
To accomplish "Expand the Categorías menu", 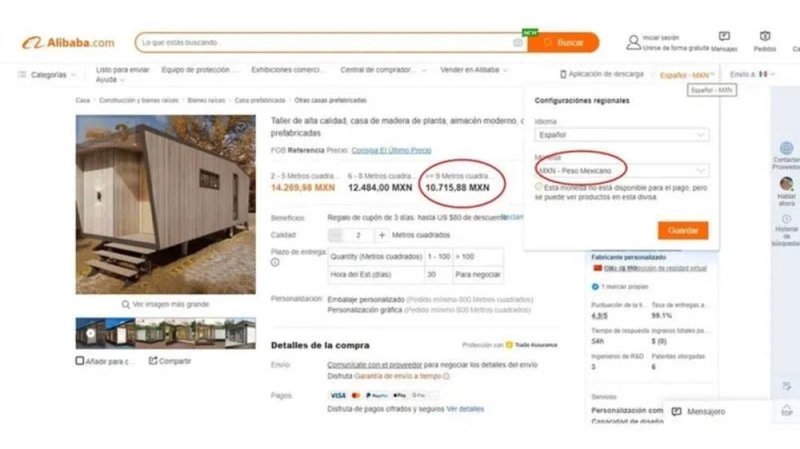I will [47, 74].
